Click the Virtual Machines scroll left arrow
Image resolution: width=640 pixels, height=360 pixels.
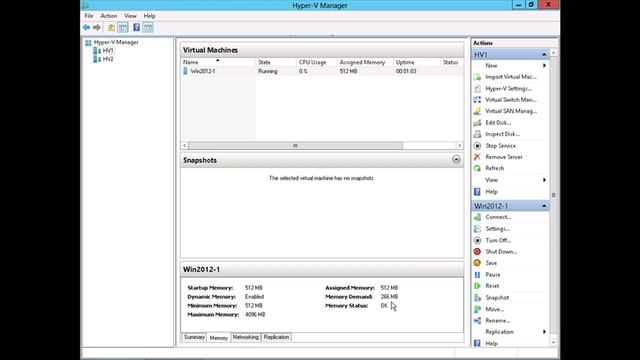click(184, 146)
